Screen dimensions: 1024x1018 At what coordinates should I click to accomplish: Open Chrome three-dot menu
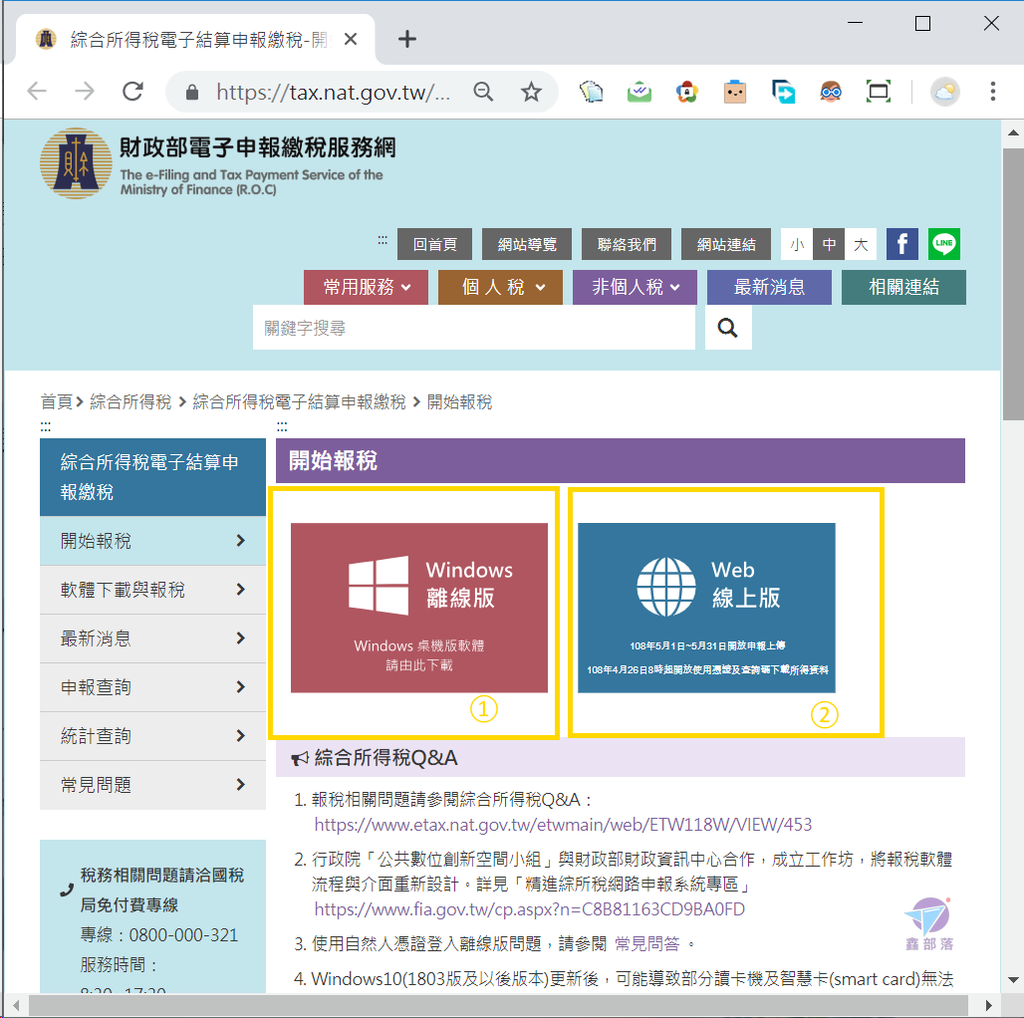pyautogui.click(x=993, y=91)
